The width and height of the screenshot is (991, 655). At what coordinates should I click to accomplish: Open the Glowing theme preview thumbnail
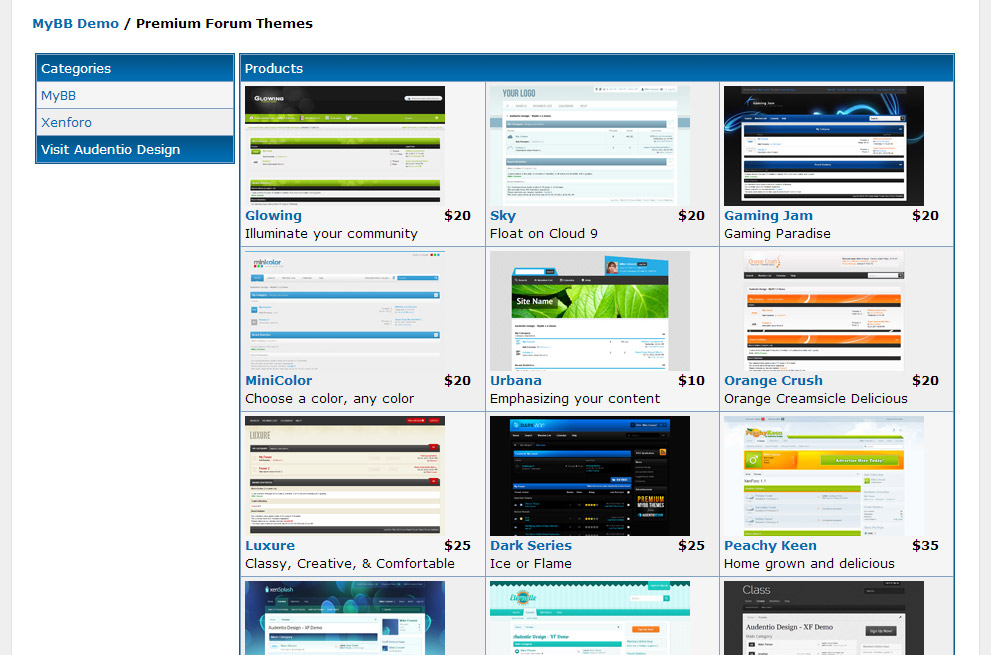click(x=345, y=146)
